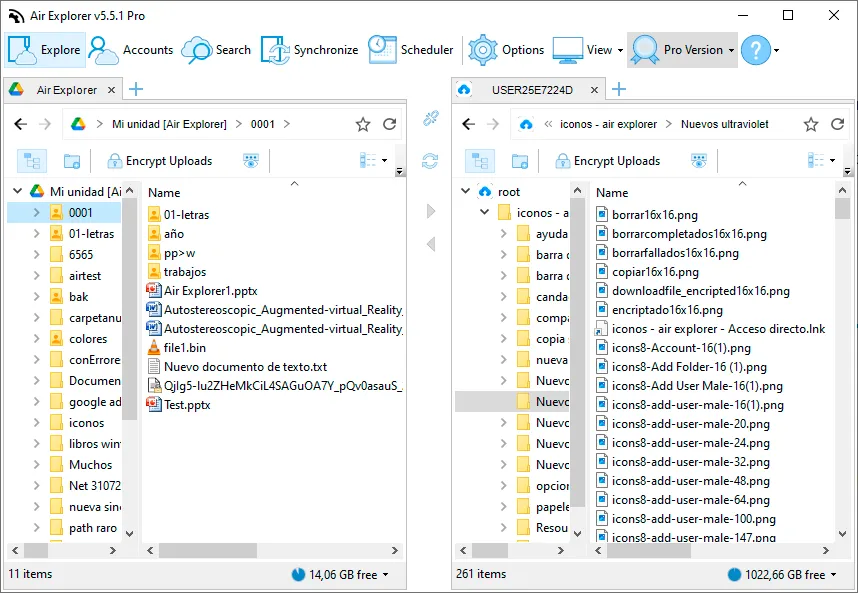The height and width of the screenshot is (593, 858).
Task: Select file1.bin in the list
Action: click(x=185, y=348)
